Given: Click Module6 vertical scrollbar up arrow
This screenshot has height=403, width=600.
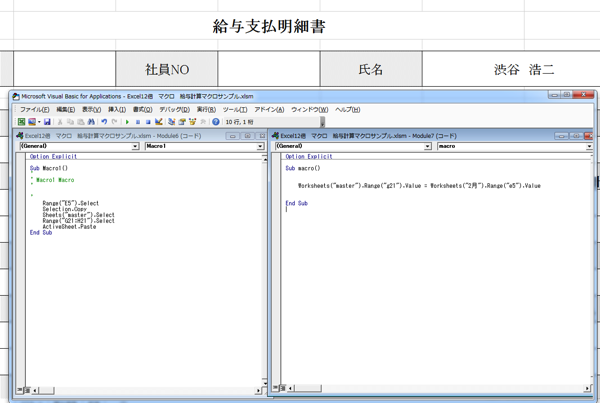Looking at the screenshot, I should pos(264,159).
